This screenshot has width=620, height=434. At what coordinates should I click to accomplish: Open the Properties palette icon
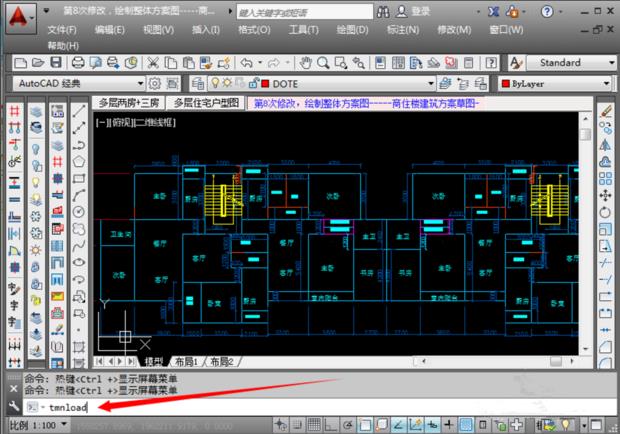click(x=380, y=62)
